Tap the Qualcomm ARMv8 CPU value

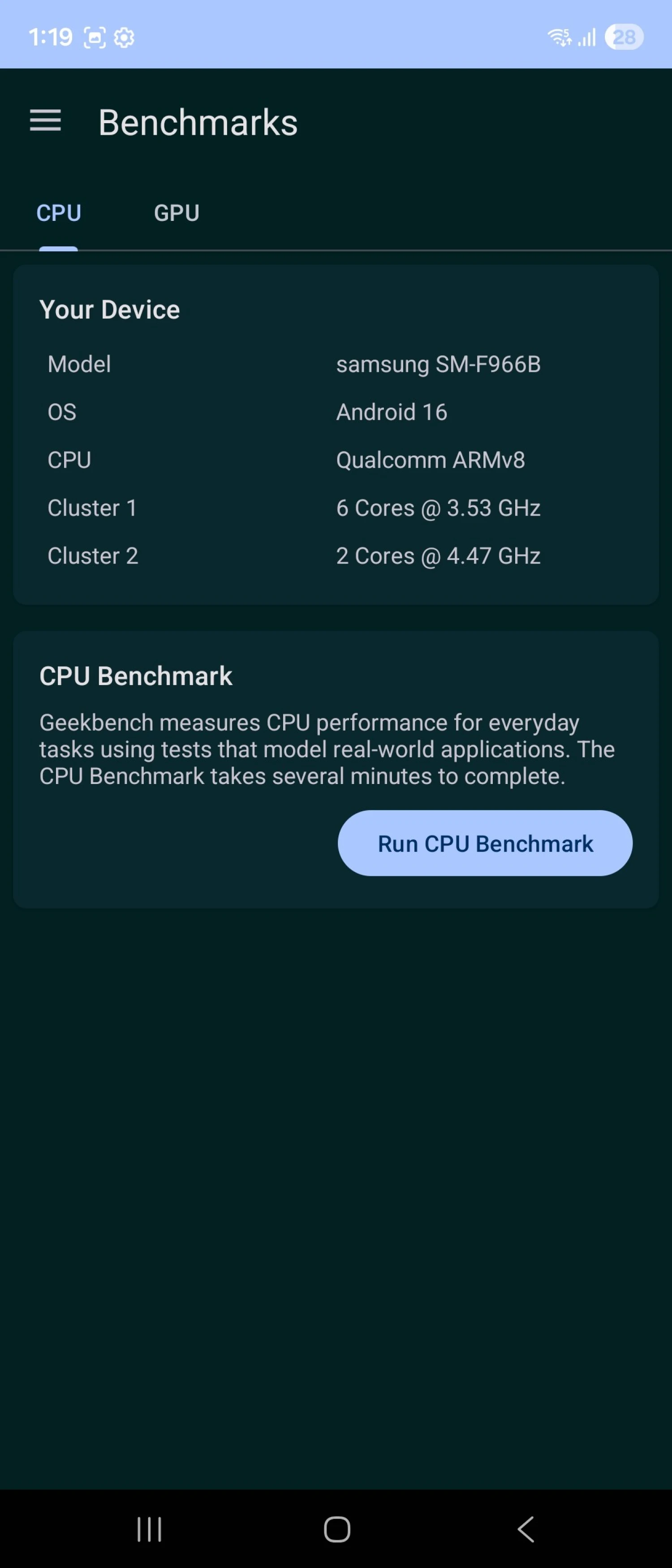(x=431, y=460)
